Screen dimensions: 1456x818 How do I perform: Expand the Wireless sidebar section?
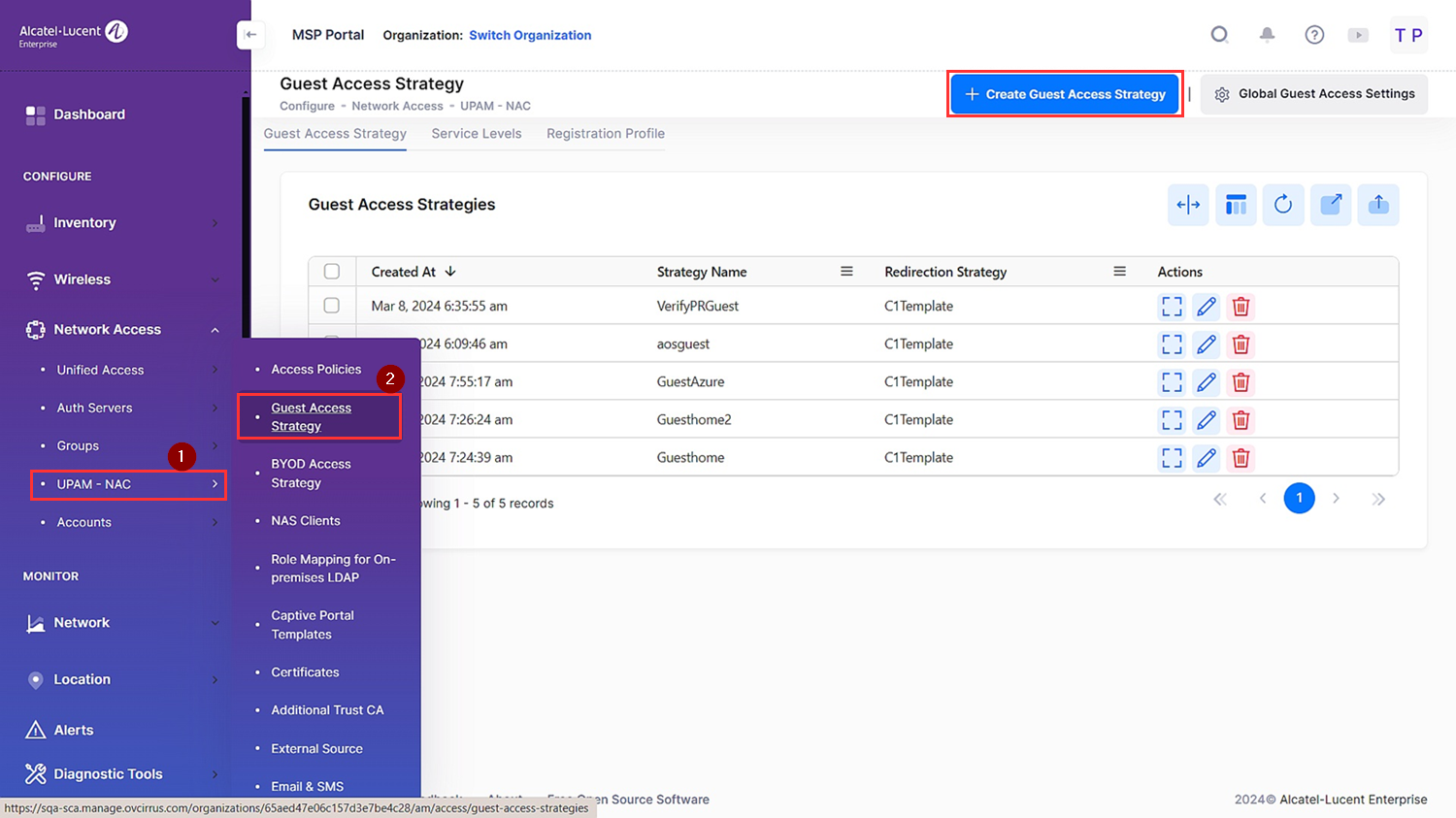(121, 279)
